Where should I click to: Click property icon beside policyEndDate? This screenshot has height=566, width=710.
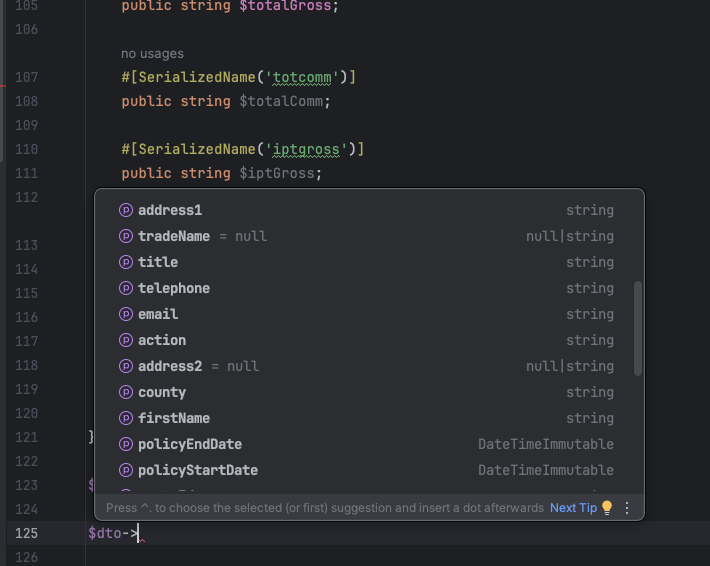point(126,444)
